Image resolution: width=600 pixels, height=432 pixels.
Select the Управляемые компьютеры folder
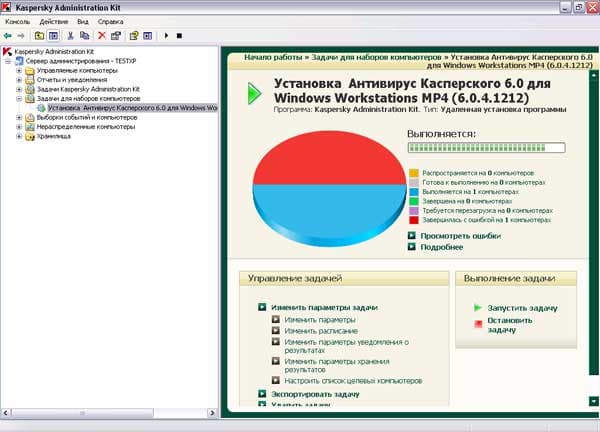point(77,70)
